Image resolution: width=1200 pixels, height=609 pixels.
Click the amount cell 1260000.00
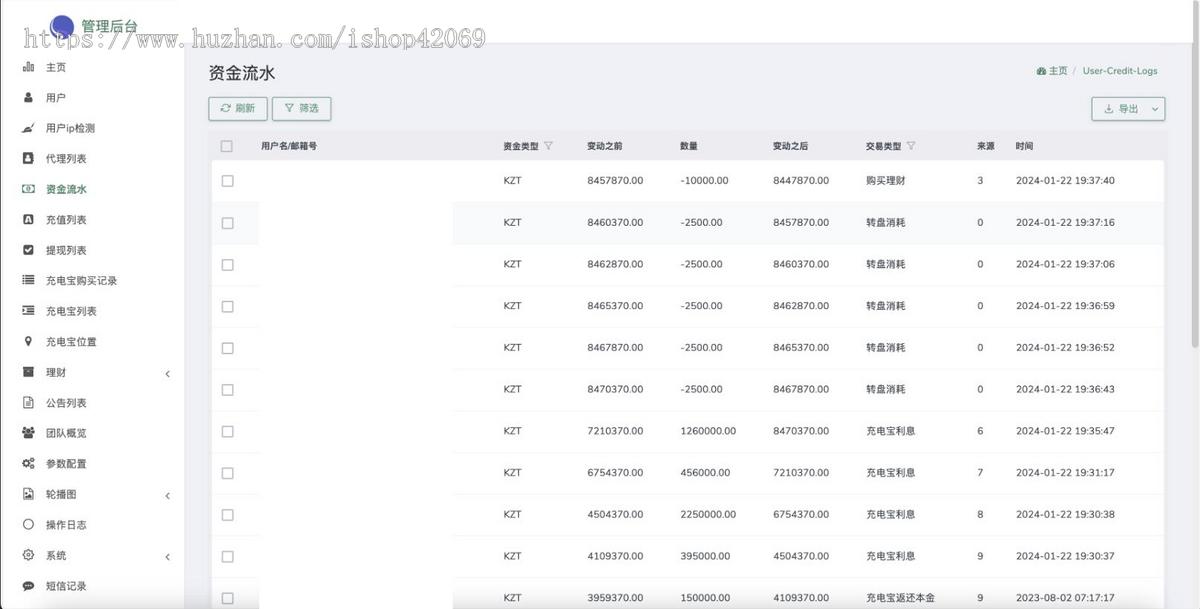tap(708, 431)
